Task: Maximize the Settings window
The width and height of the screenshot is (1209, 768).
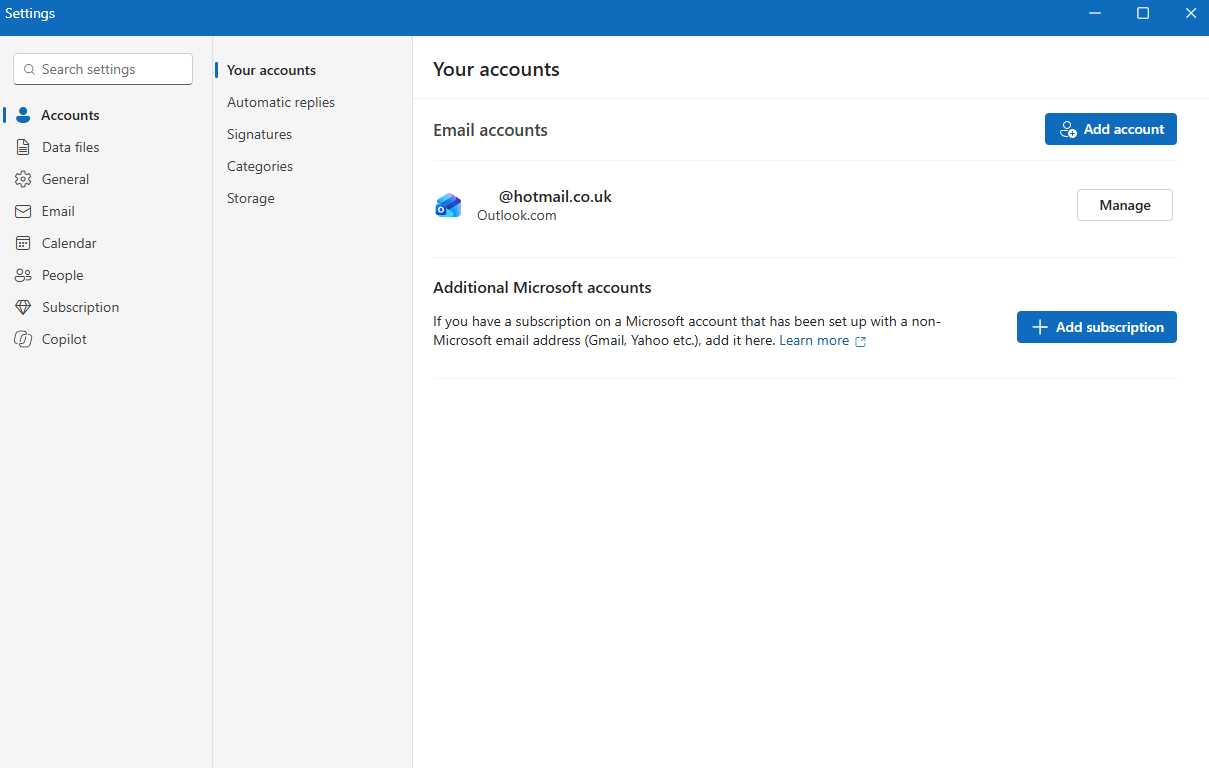Action: coord(1143,13)
